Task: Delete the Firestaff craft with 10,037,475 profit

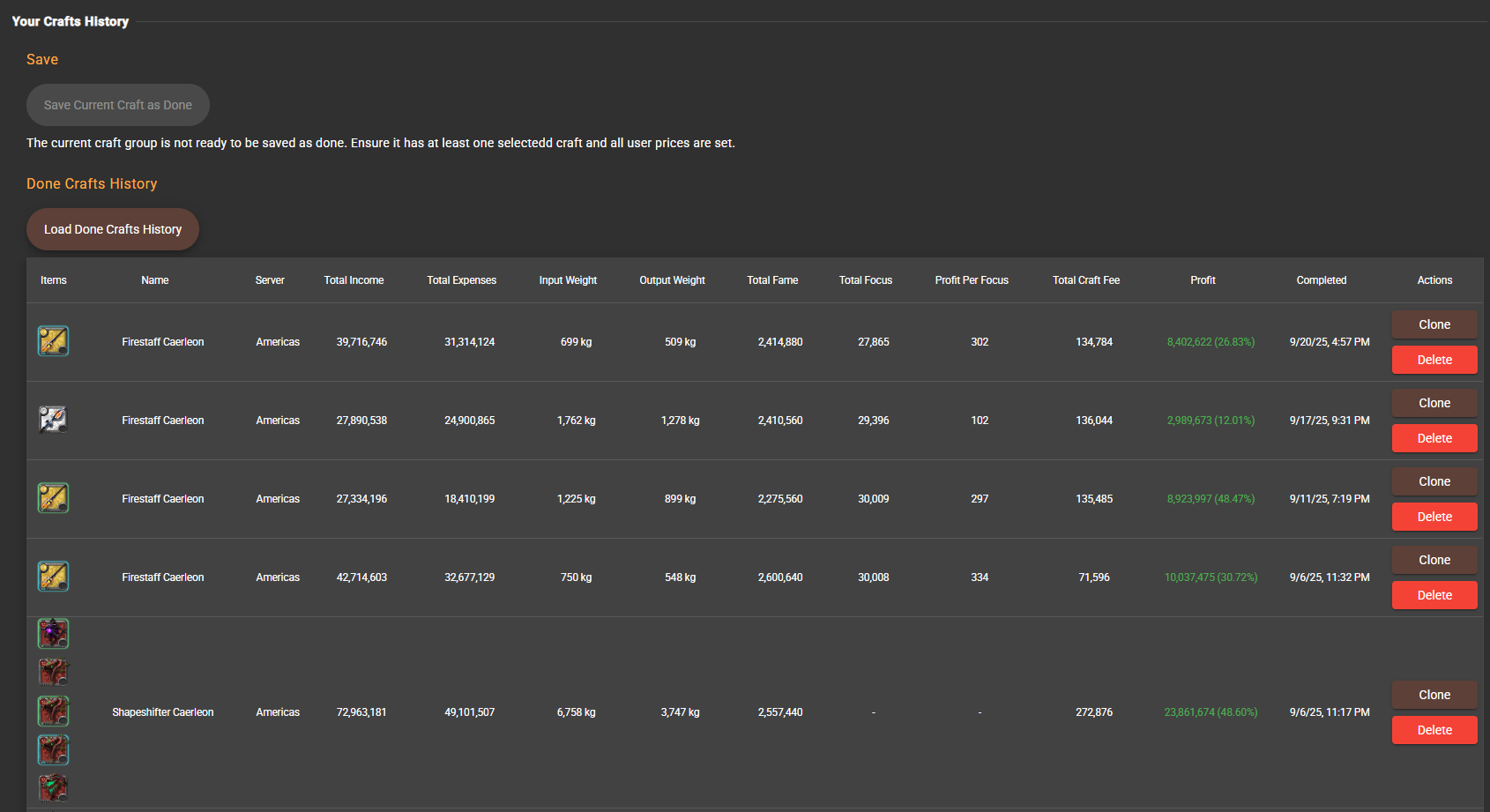Action: click(1434, 595)
